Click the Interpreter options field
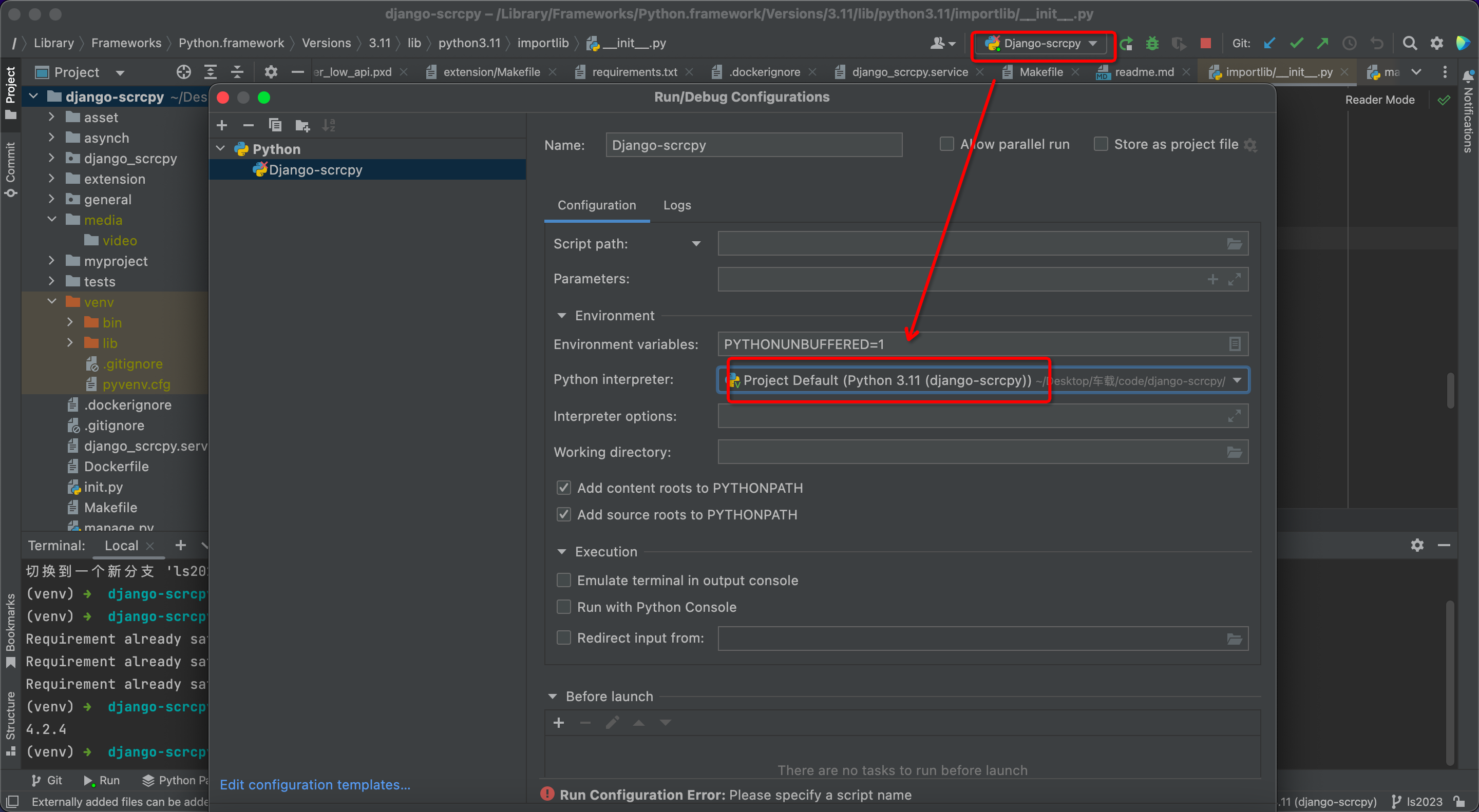This screenshot has width=1479, height=812. pos(982,417)
